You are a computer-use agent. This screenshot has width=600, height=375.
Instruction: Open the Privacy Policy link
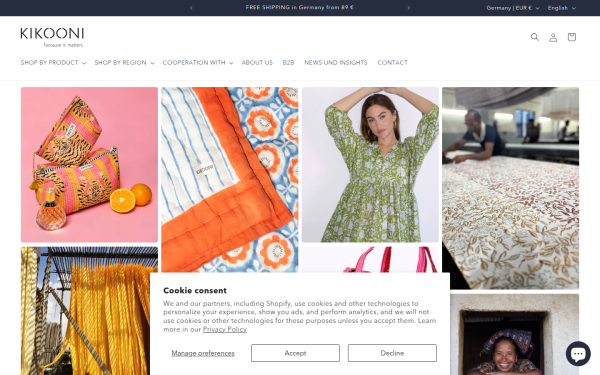(x=225, y=329)
